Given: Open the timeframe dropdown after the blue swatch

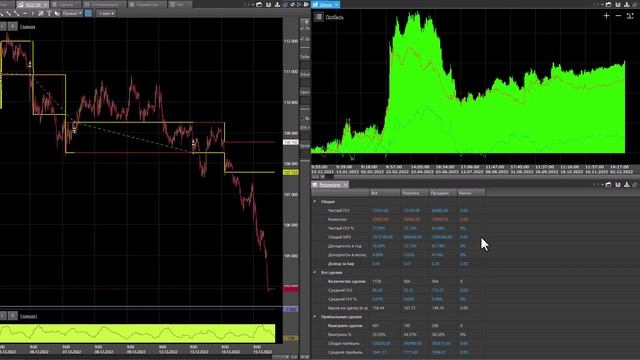Looking at the screenshot, I should tap(106, 13).
